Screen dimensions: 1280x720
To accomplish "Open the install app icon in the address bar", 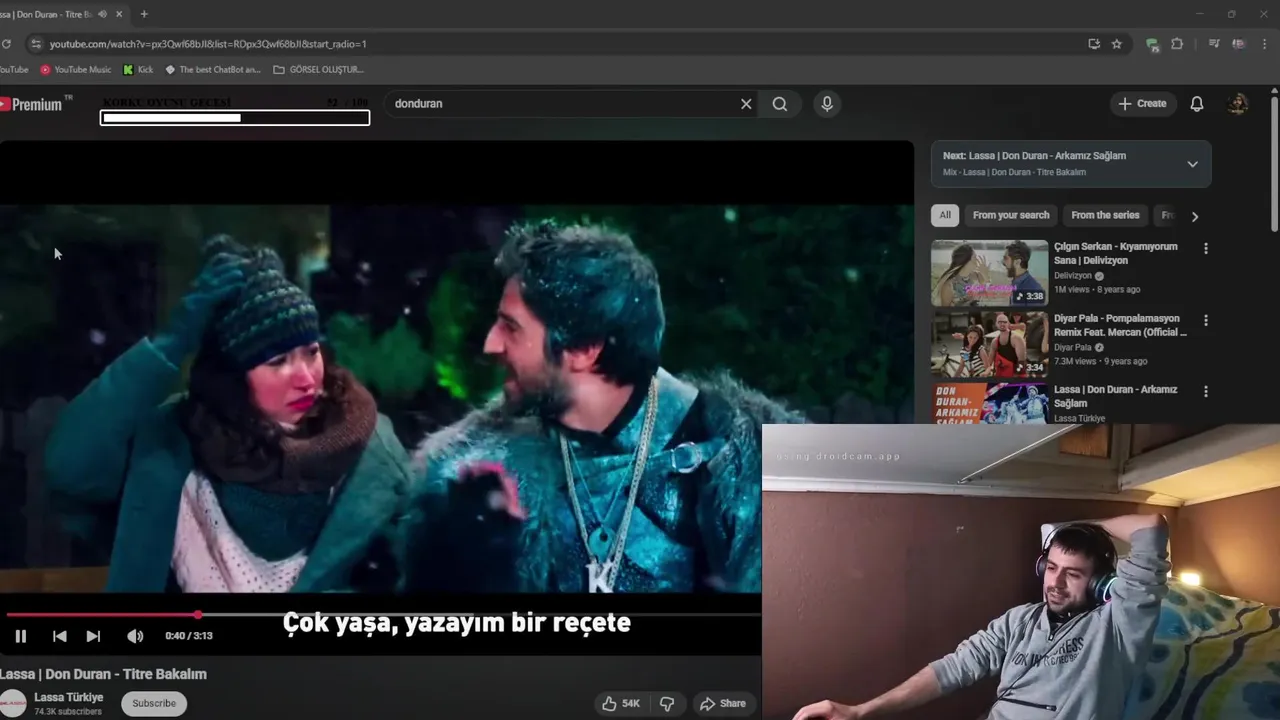I will point(1094,44).
